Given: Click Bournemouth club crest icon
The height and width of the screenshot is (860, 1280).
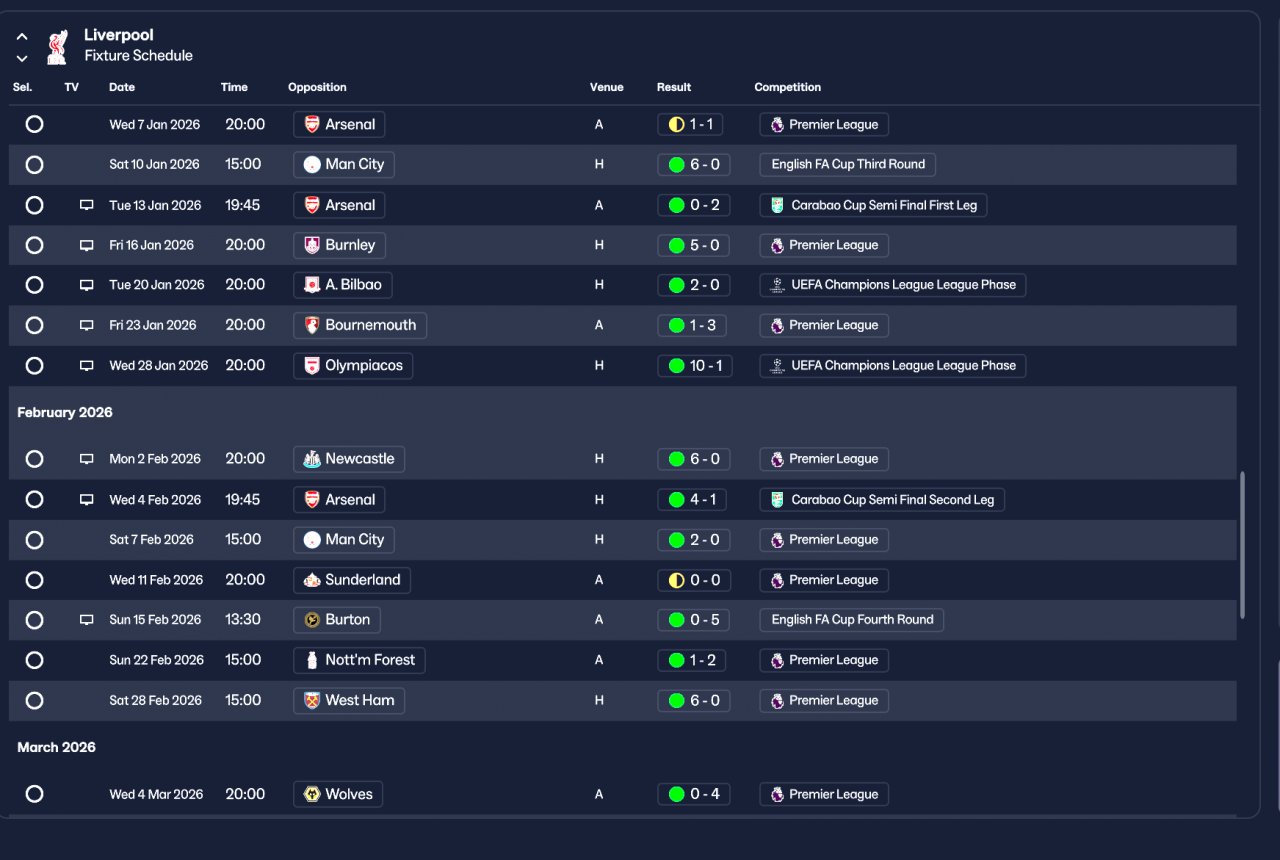Looking at the screenshot, I should [312, 325].
